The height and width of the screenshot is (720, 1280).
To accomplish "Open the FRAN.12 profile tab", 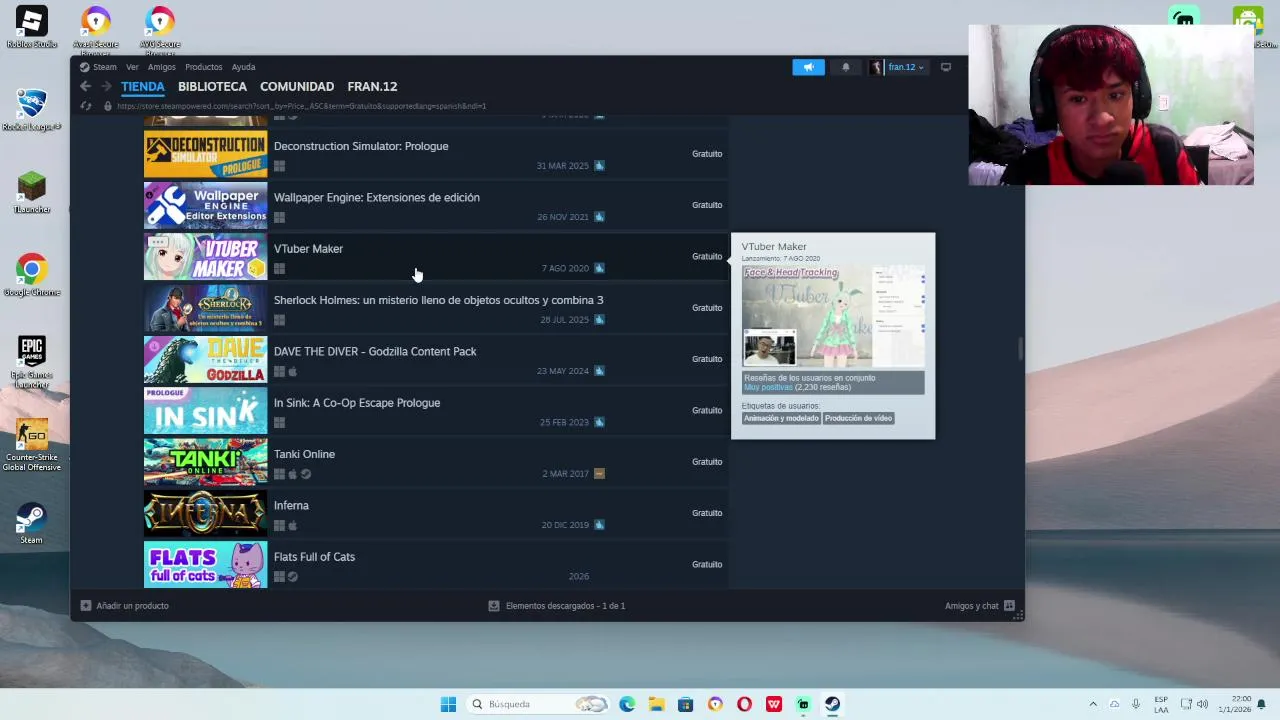I will [x=372, y=87].
